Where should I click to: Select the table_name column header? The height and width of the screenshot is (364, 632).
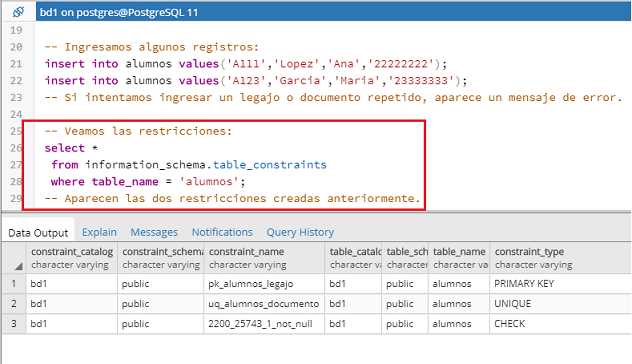[459, 258]
